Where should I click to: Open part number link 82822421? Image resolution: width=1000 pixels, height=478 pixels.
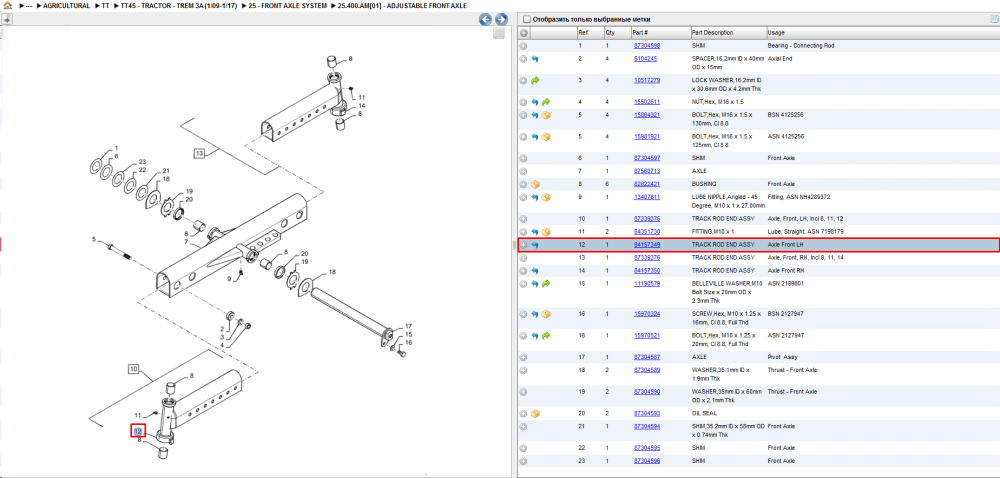[x=647, y=184]
